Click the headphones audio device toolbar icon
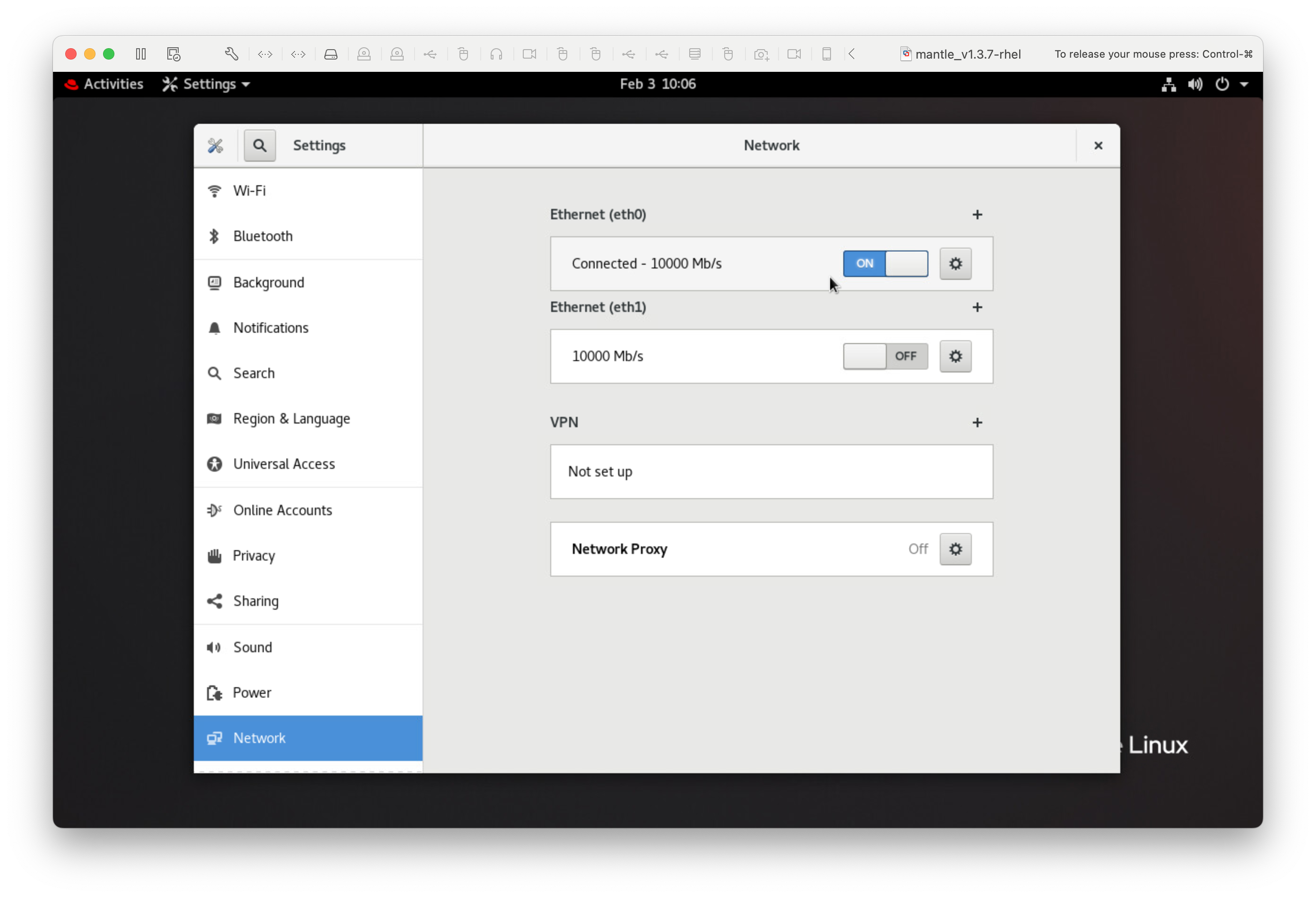 click(x=497, y=54)
